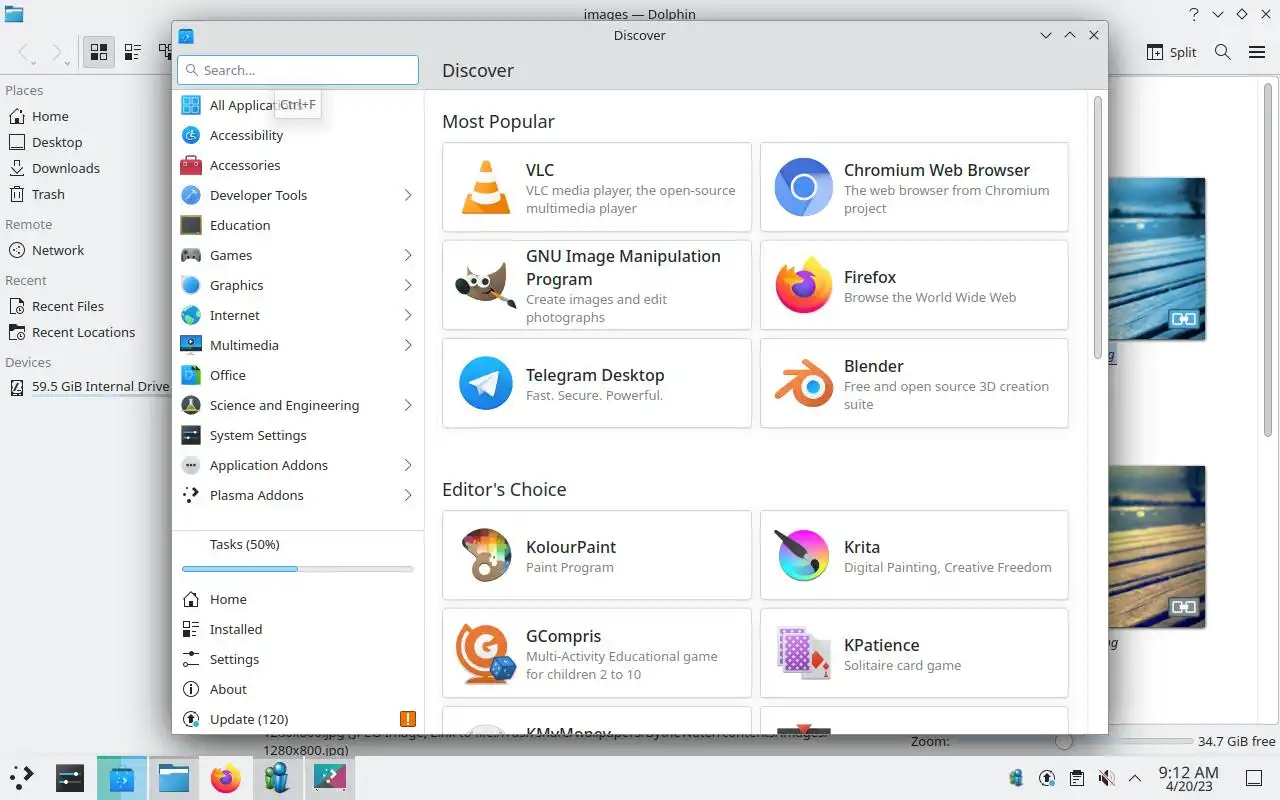Image resolution: width=1280 pixels, height=800 pixels.
Task: Open the clipboard tray icon
Action: (x=1076, y=778)
